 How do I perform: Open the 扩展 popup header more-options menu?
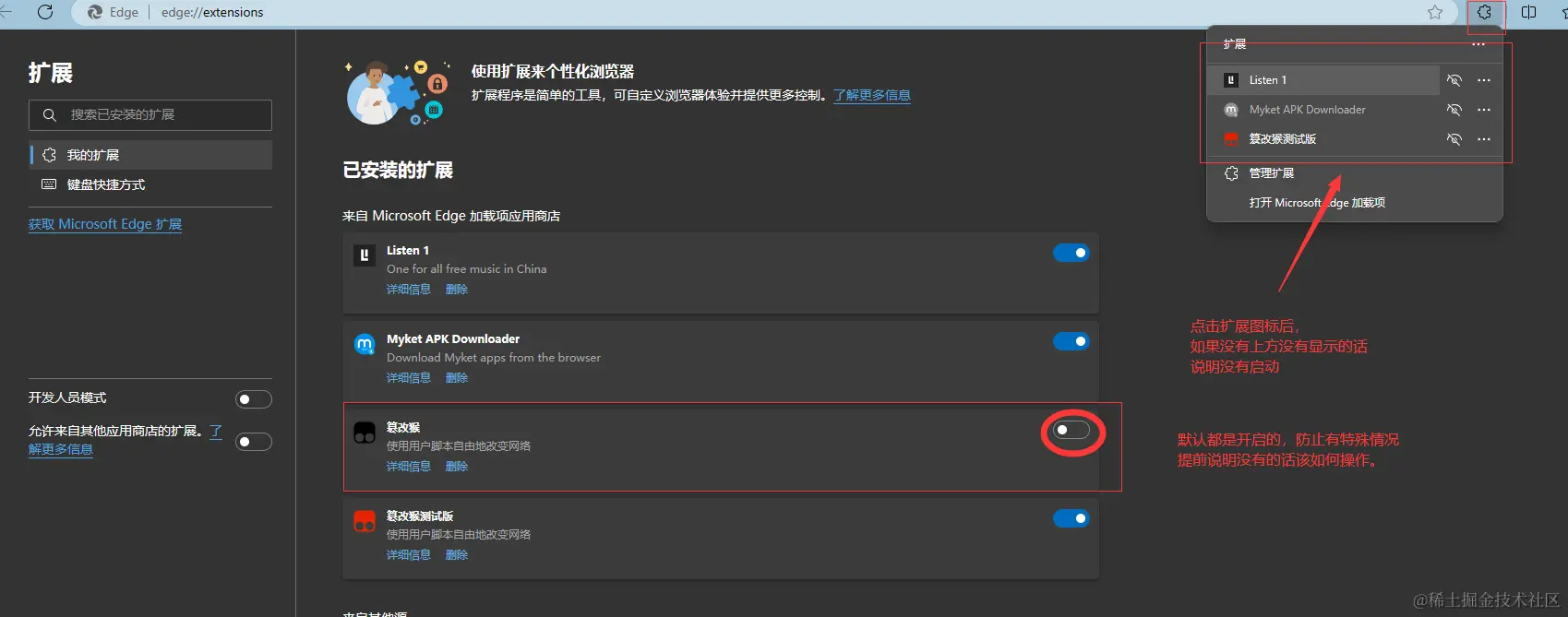tap(1478, 44)
